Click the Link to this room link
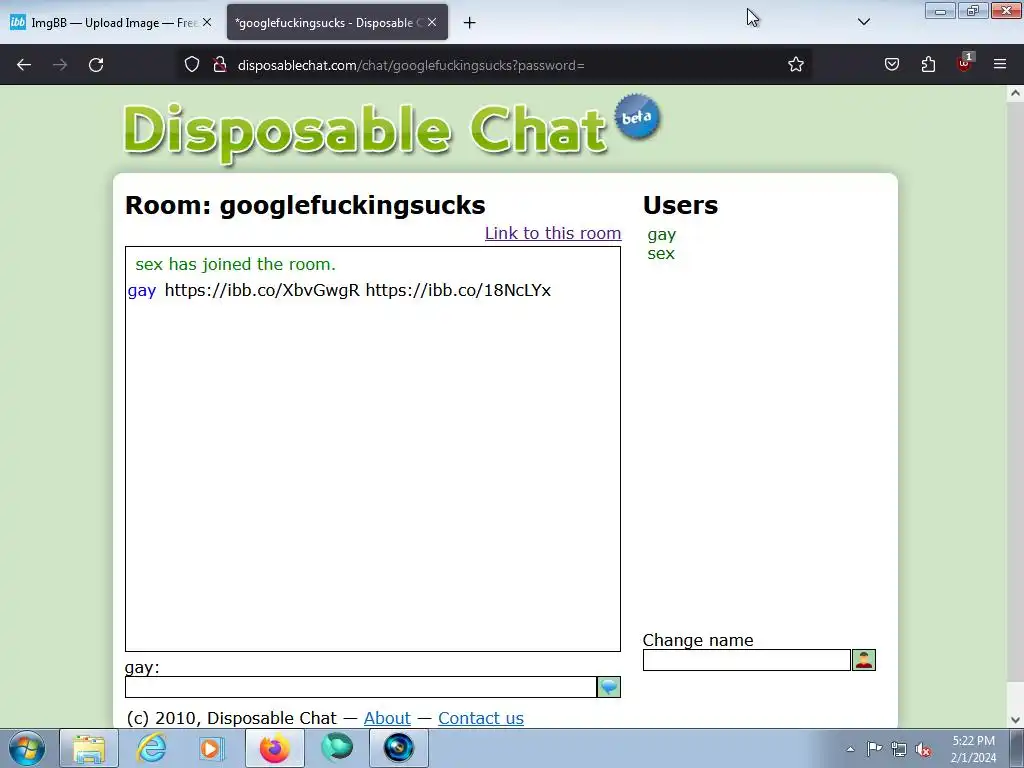 [x=552, y=233]
